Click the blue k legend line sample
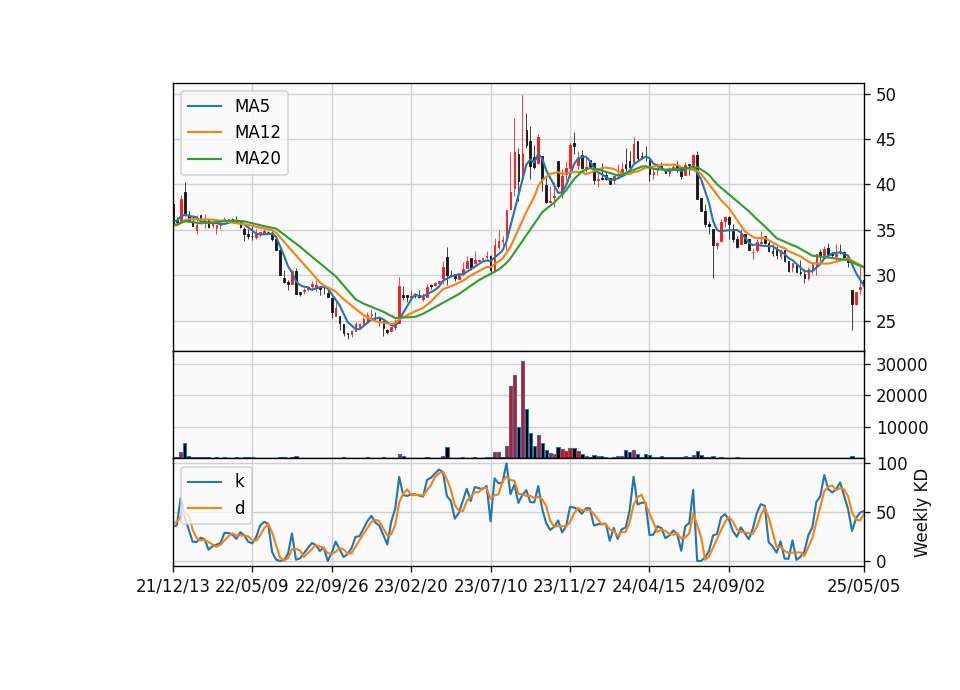The height and width of the screenshot is (690, 960). click(x=204, y=481)
